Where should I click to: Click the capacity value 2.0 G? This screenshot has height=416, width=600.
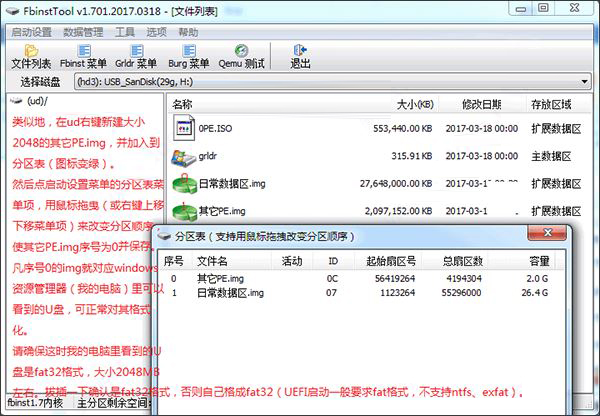coord(537,278)
